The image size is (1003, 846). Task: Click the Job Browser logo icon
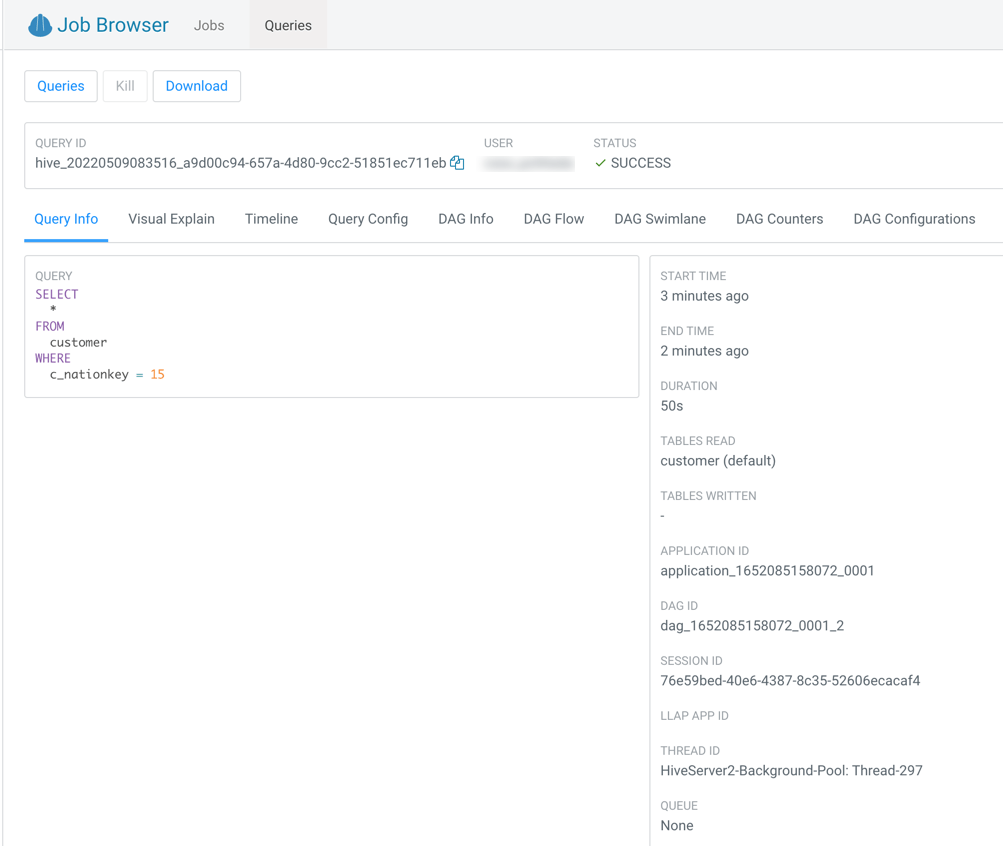(x=37, y=25)
